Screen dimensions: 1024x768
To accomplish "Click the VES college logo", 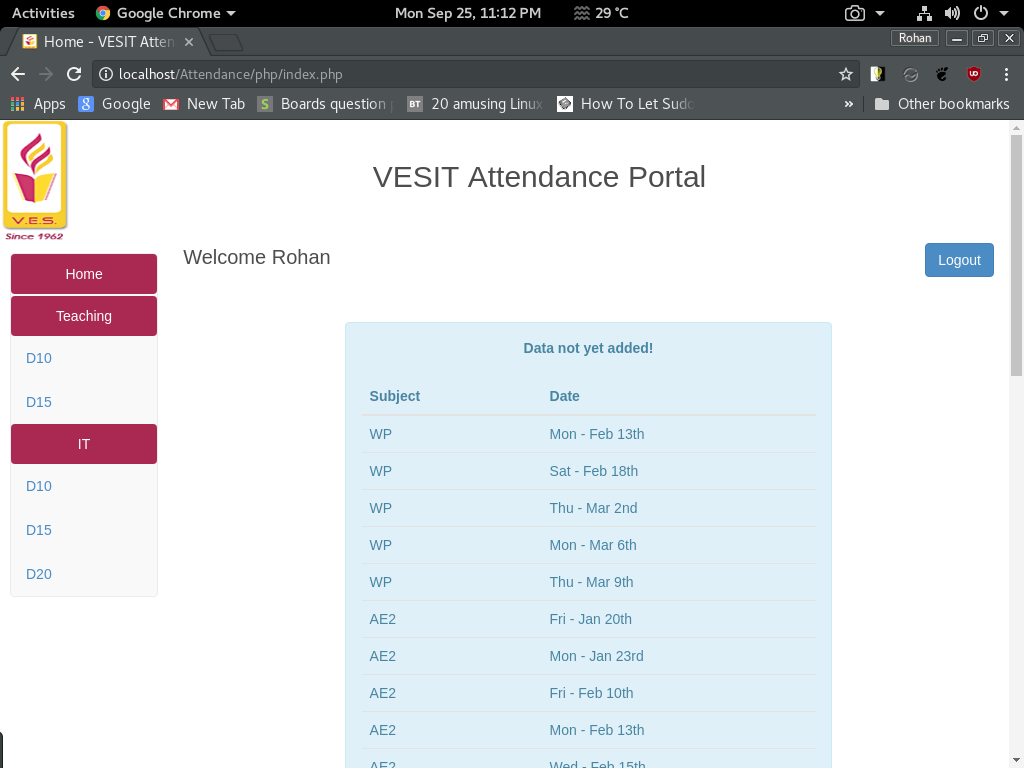I will pyautogui.click(x=35, y=181).
